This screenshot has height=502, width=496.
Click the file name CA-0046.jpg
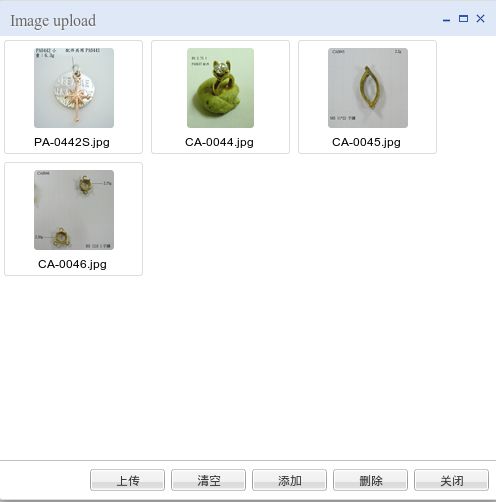coord(72,264)
